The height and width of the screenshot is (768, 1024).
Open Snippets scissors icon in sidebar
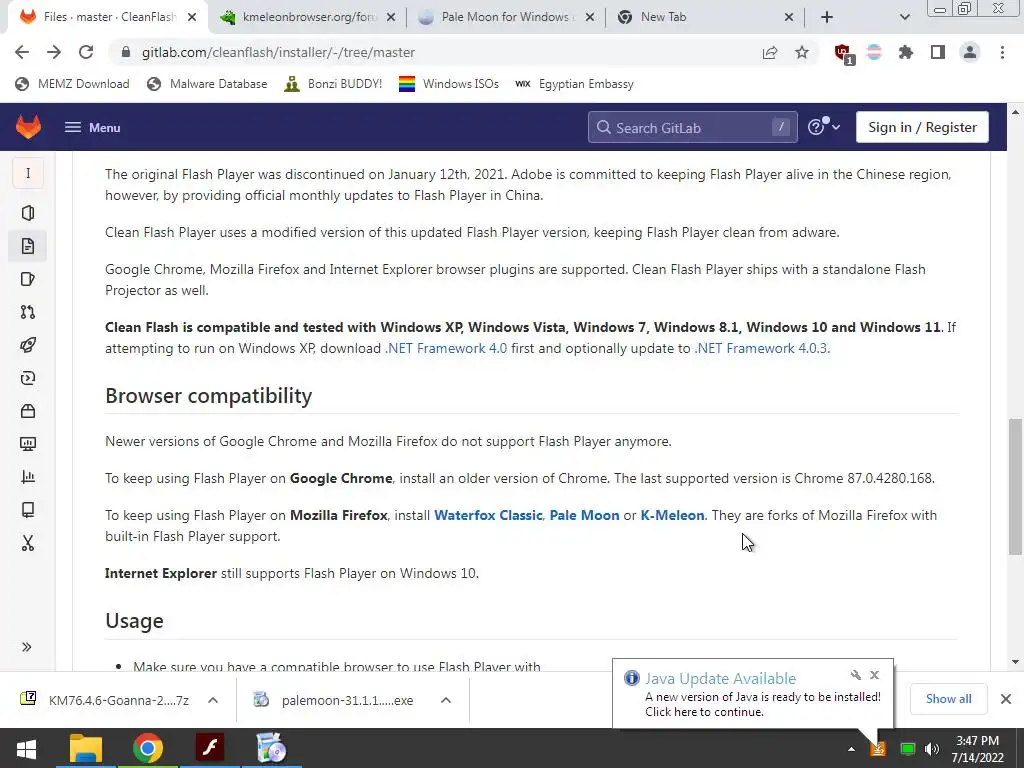point(27,543)
